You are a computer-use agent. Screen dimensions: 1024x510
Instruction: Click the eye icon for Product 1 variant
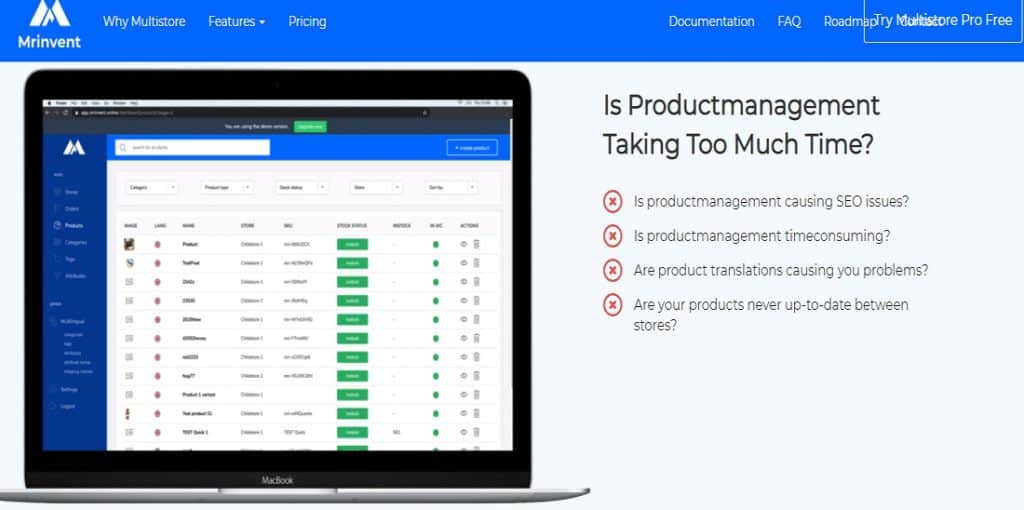click(x=464, y=394)
